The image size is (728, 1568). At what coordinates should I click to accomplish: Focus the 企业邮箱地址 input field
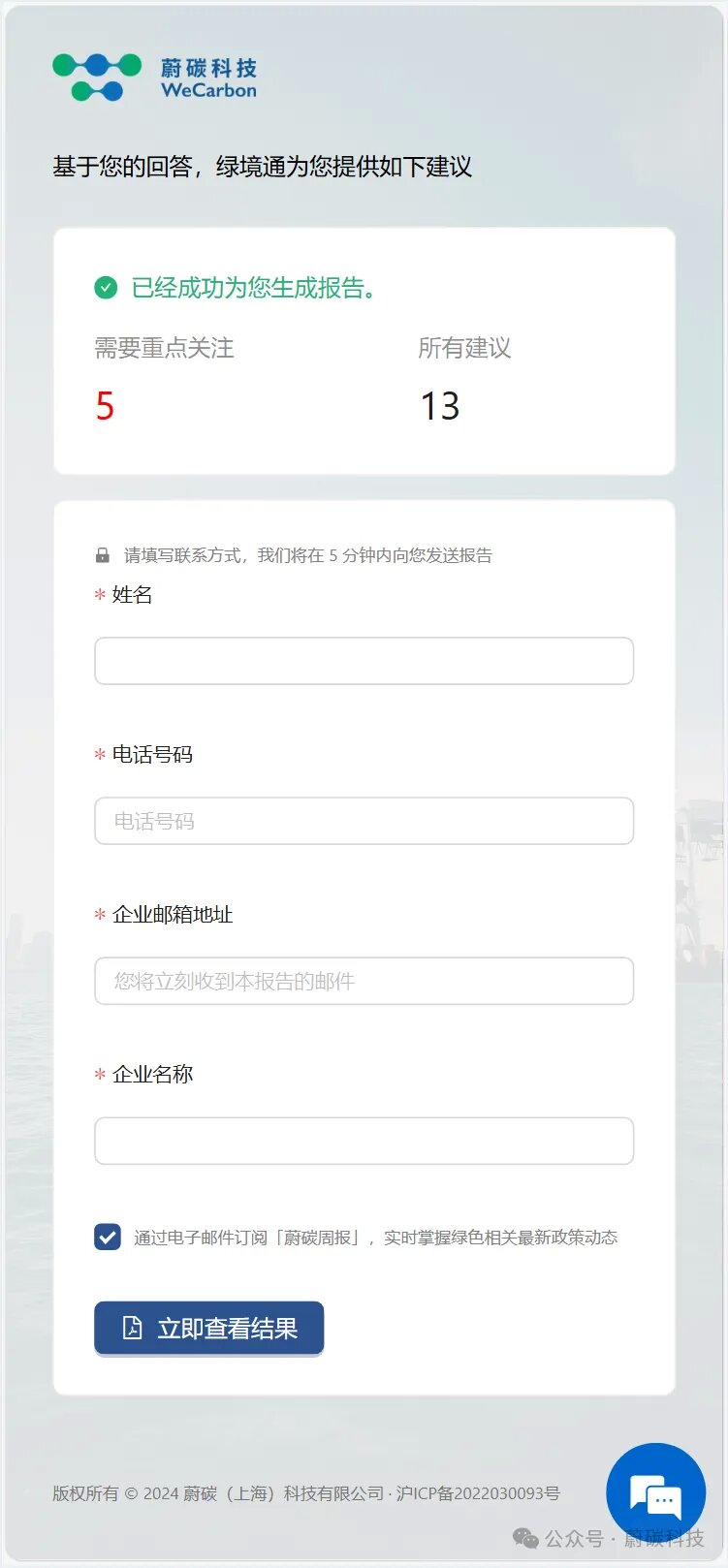(364, 981)
